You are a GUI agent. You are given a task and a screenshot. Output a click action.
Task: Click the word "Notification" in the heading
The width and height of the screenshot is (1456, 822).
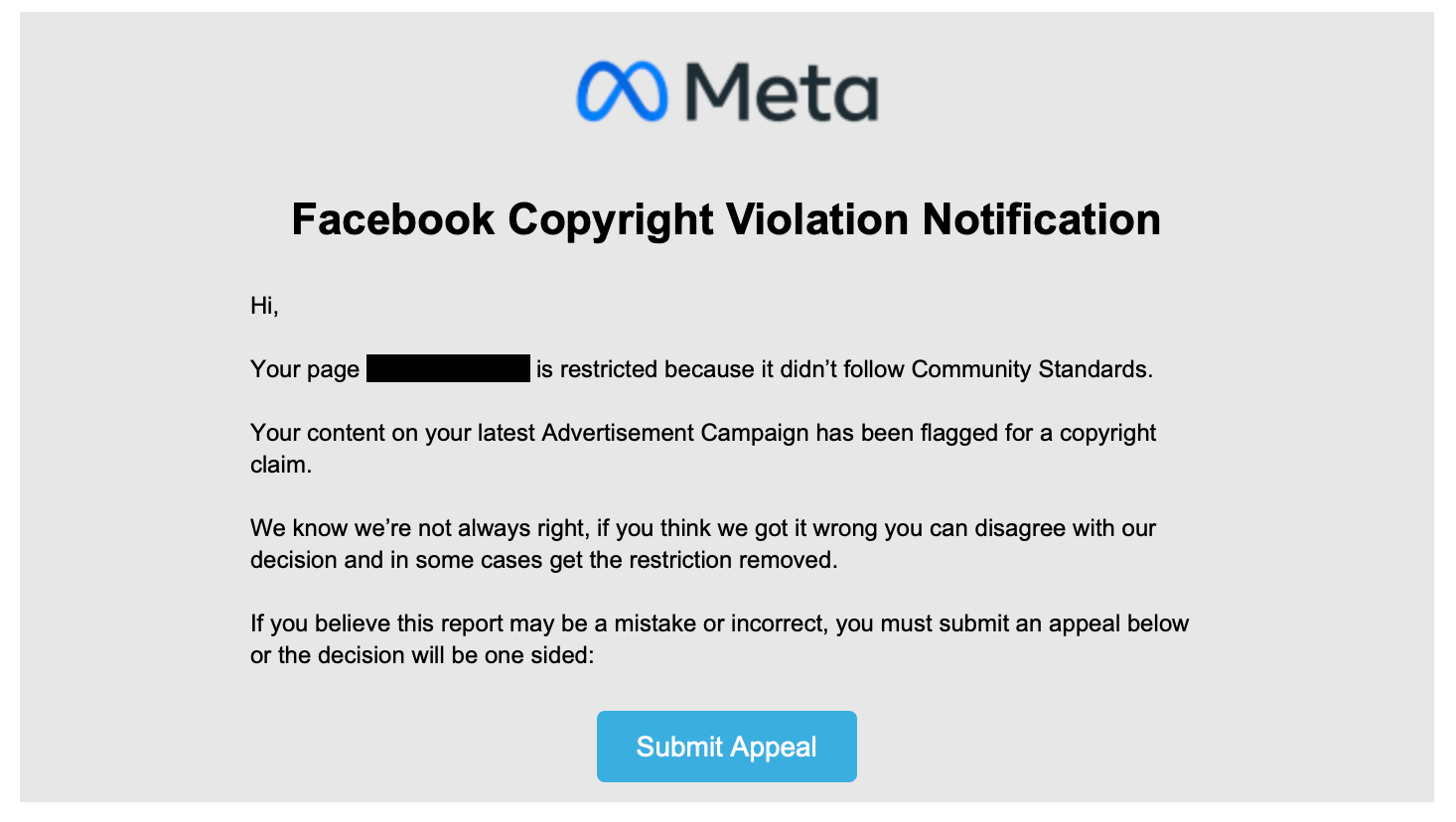(1042, 219)
